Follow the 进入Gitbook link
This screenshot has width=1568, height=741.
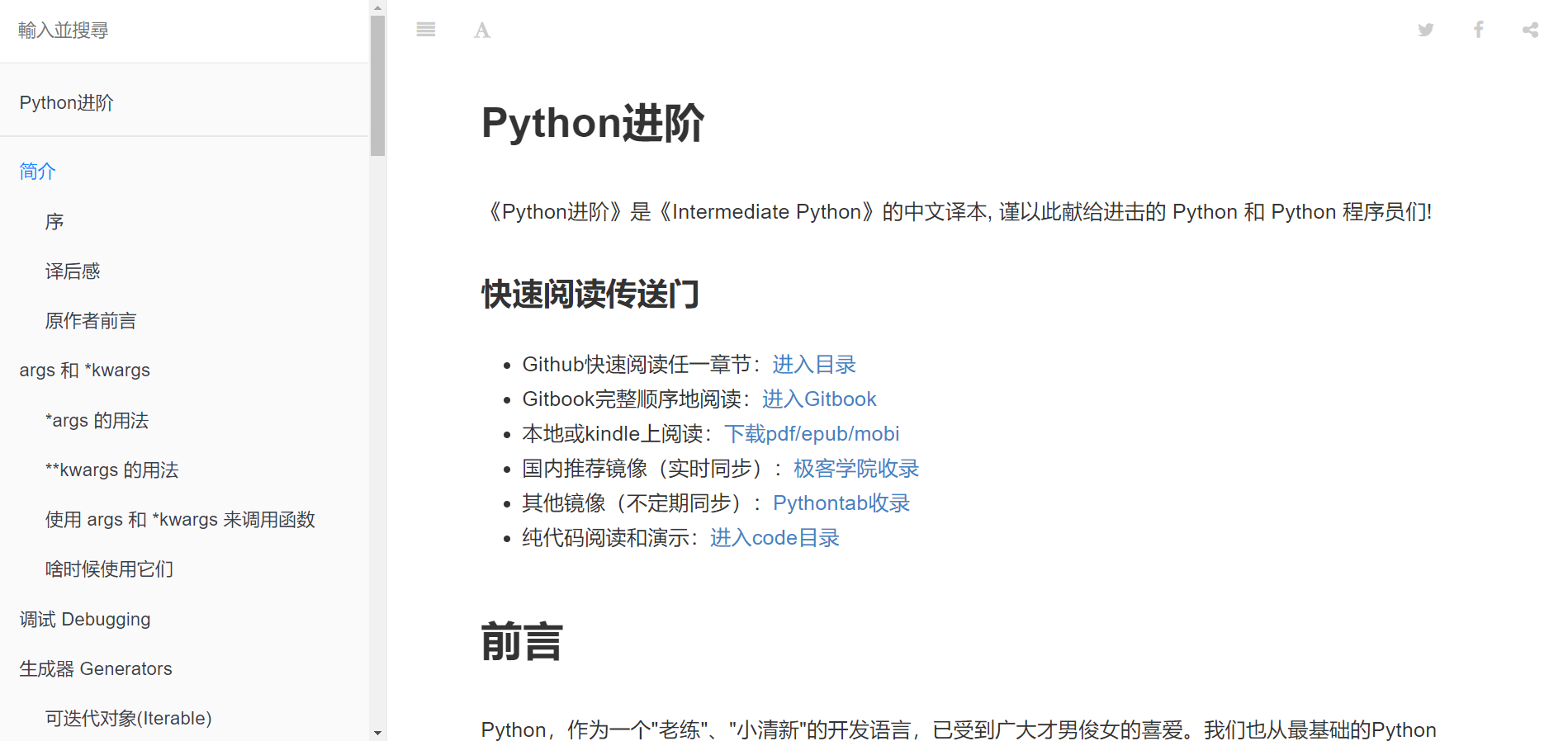pyautogui.click(x=819, y=399)
